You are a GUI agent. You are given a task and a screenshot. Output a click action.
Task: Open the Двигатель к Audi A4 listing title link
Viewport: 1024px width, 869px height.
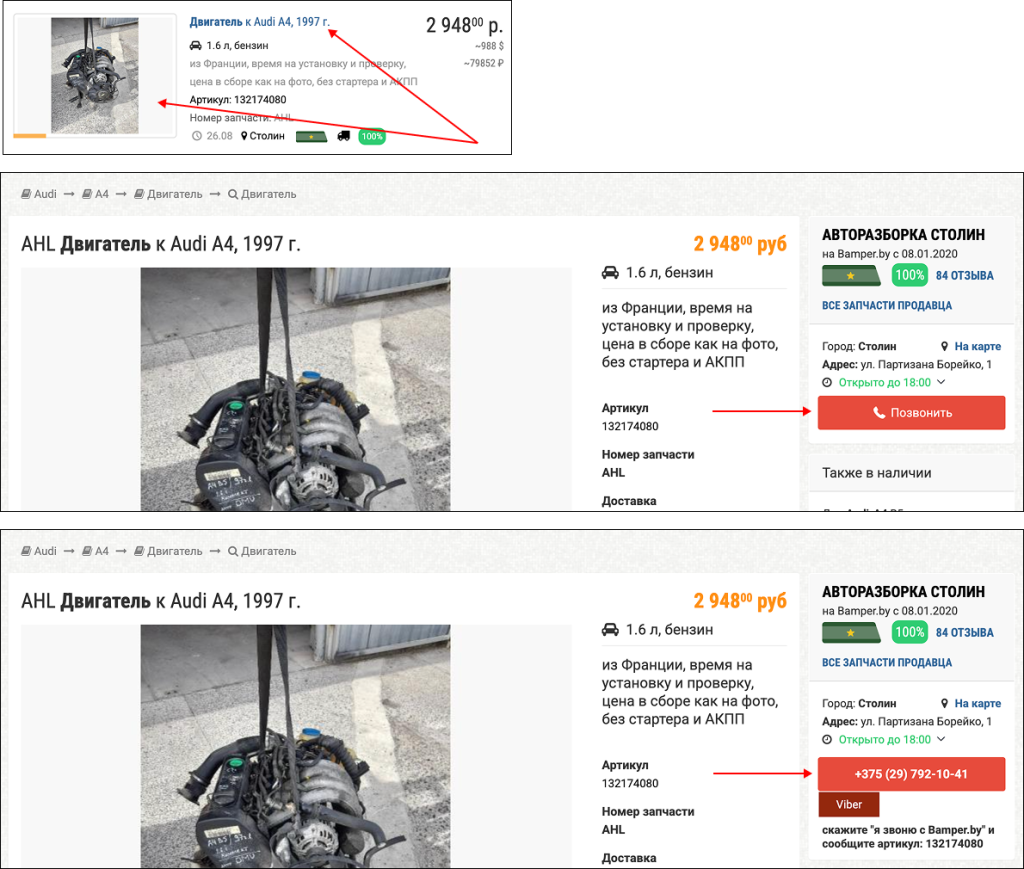click(x=259, y=21)
